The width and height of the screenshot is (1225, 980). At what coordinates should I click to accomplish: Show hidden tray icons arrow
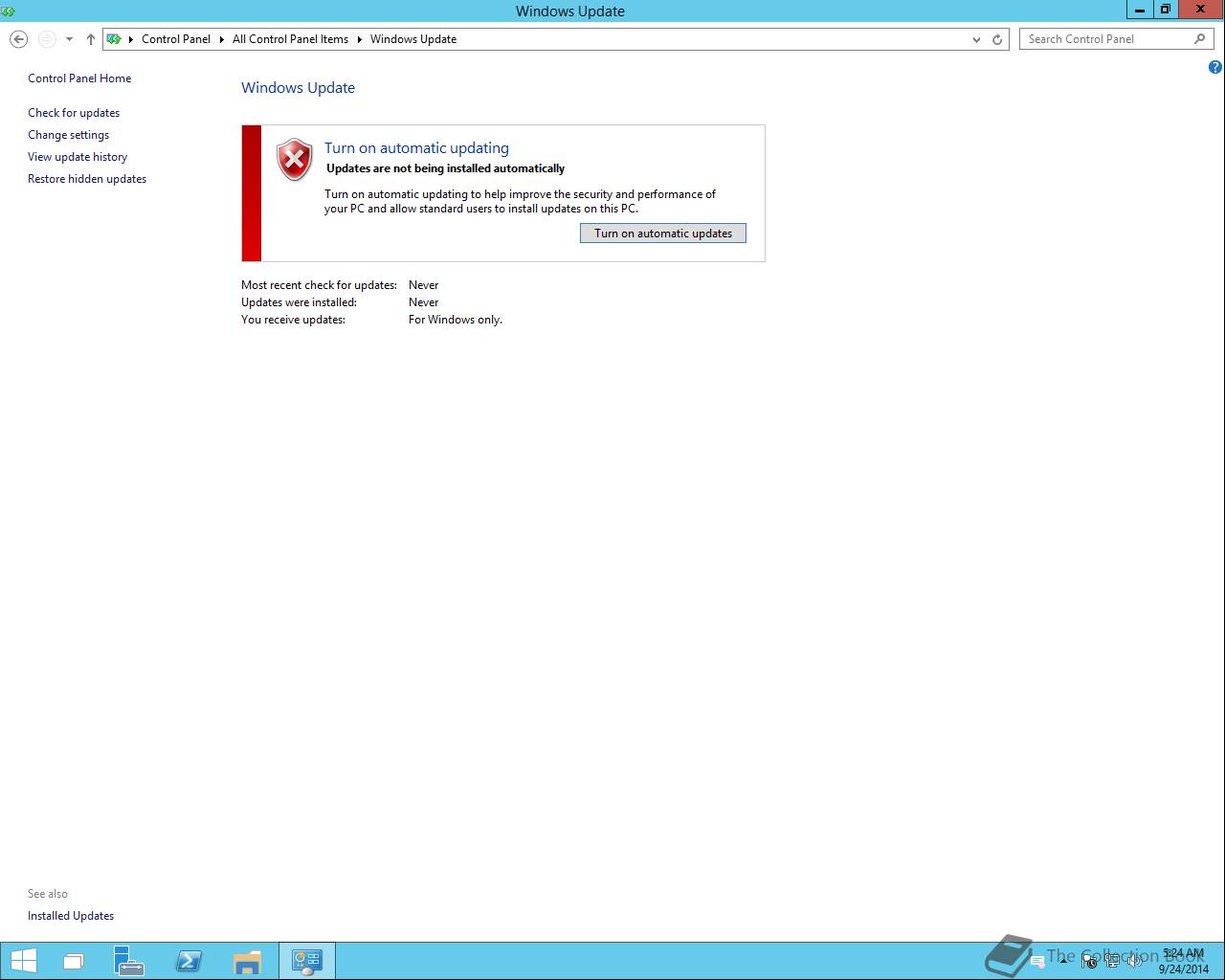[1063, 961]
